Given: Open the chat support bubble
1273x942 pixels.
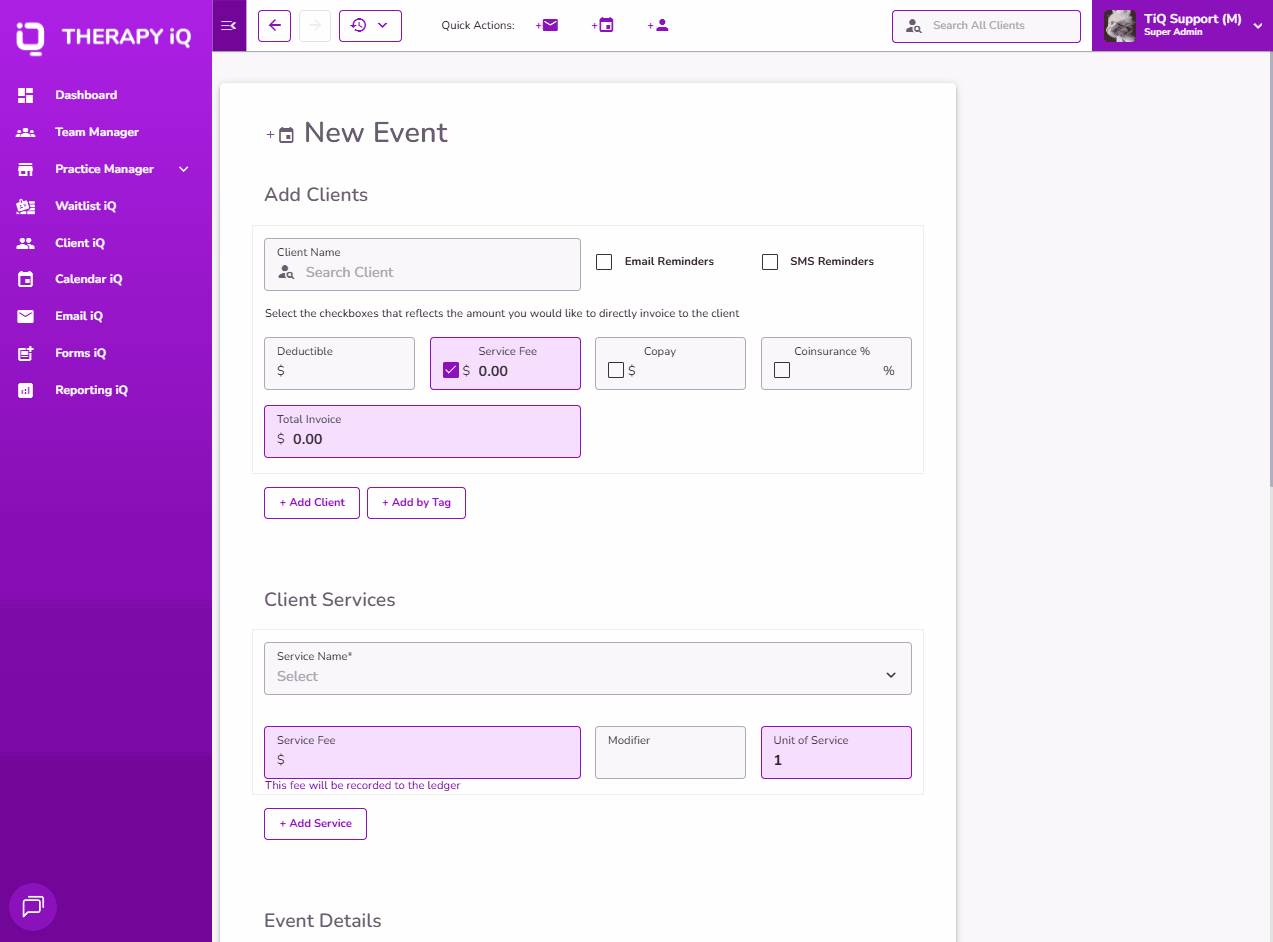Looking at the screenshot, I should 33,907.
